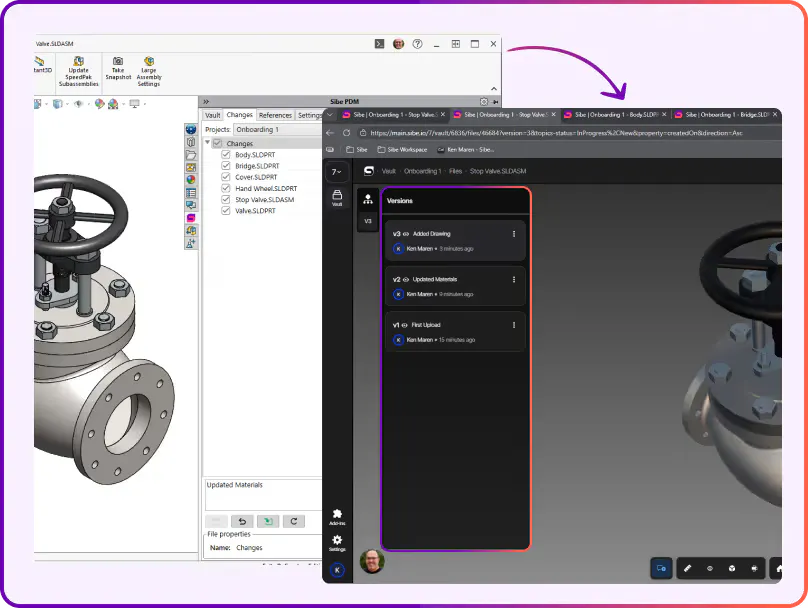Pin the Sibe PDM task pane

pyautogui.click(x=495, y=102)
